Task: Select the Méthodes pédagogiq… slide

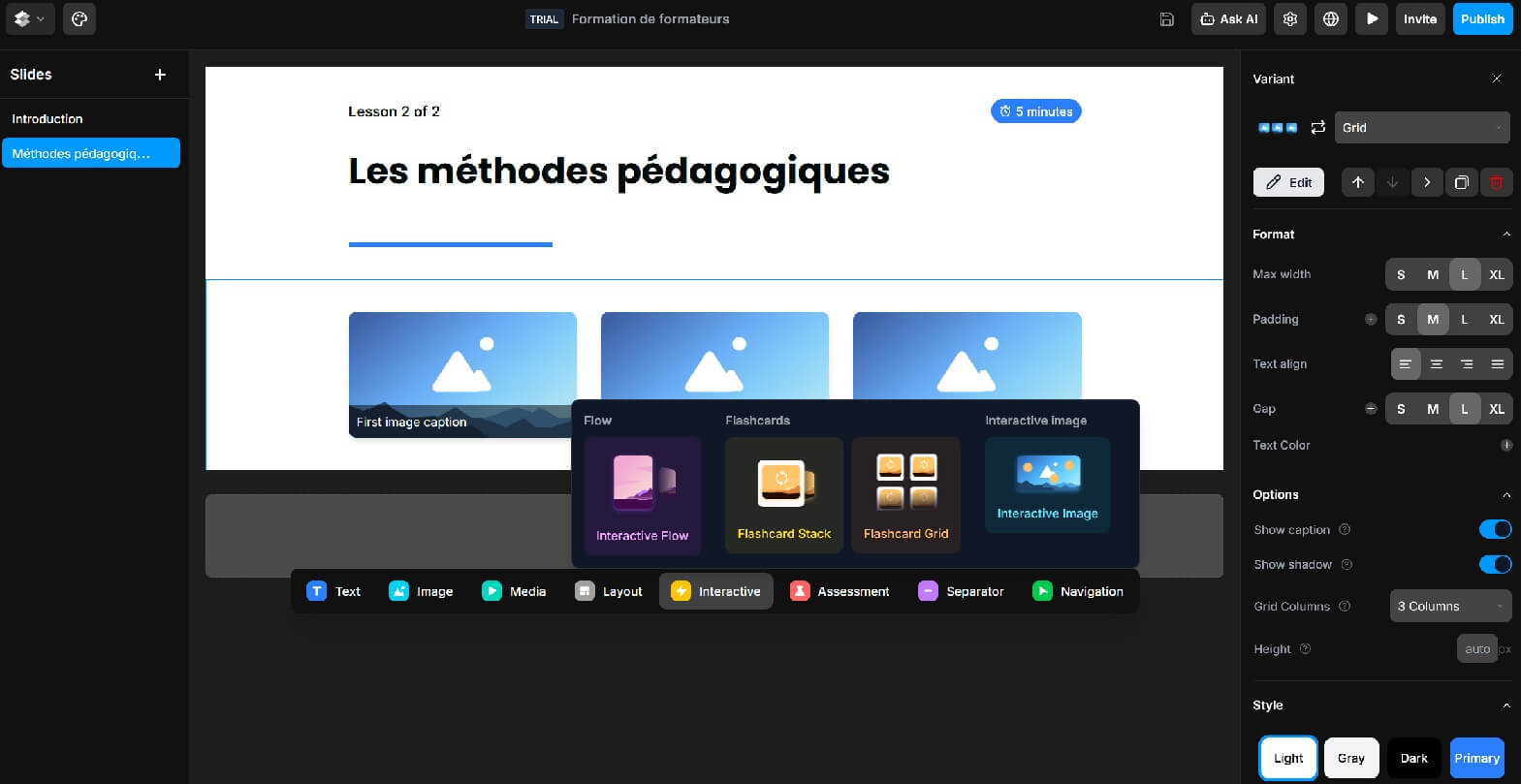Action: (x=91, y=153)
